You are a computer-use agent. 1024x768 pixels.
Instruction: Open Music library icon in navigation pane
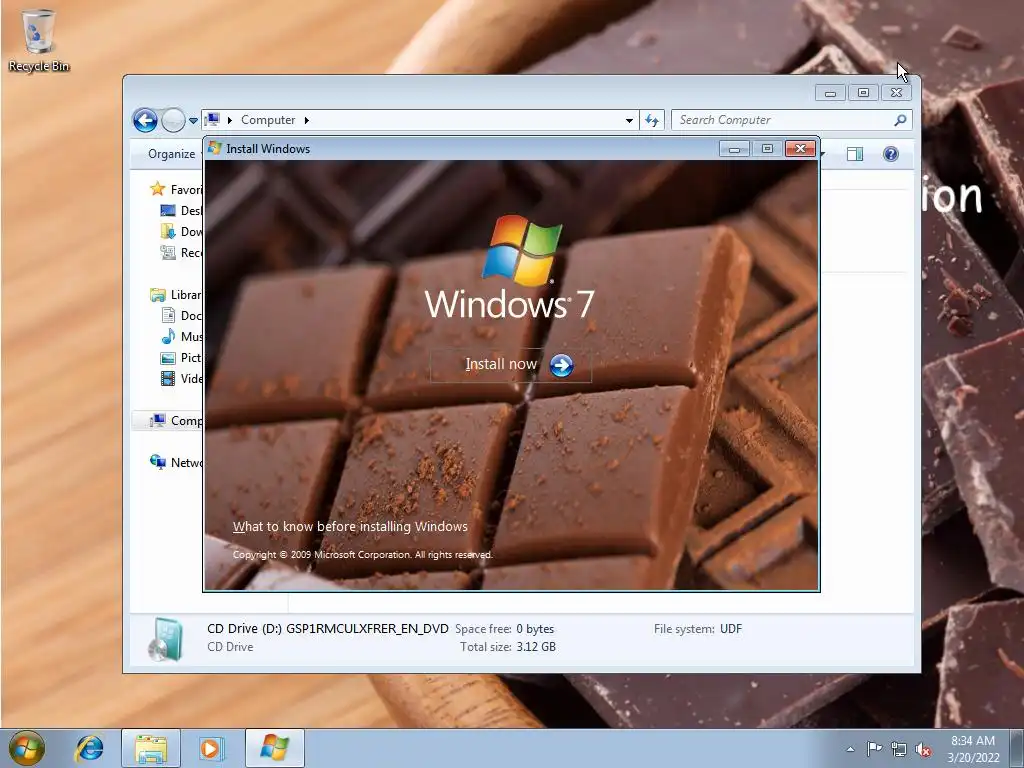click(168, 336)
